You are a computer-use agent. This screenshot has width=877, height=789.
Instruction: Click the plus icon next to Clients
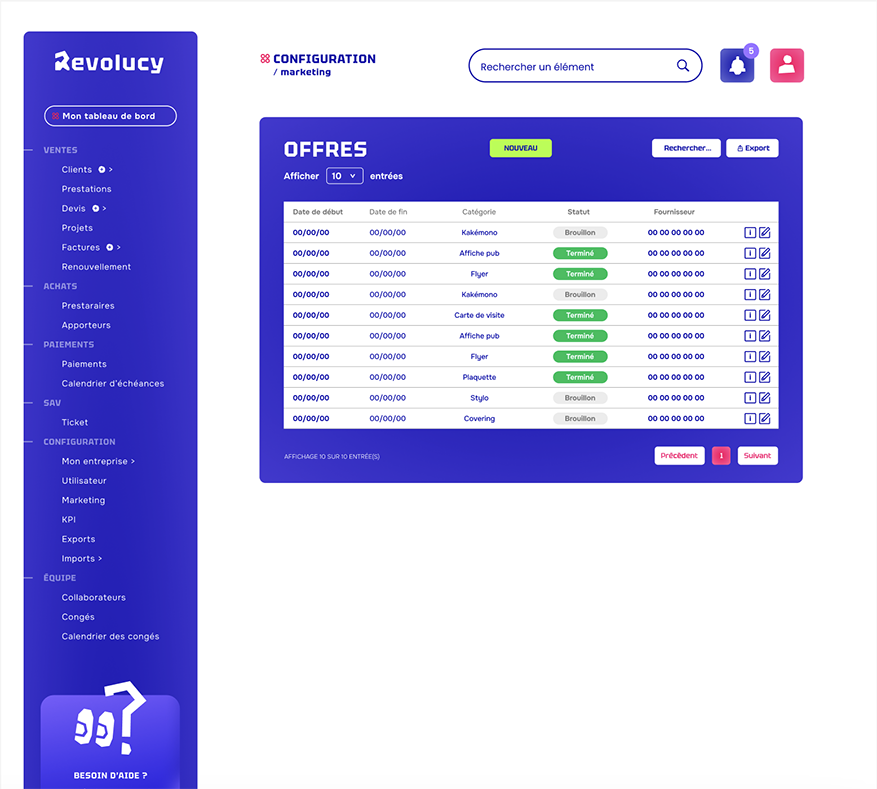(x=102, y=170)
